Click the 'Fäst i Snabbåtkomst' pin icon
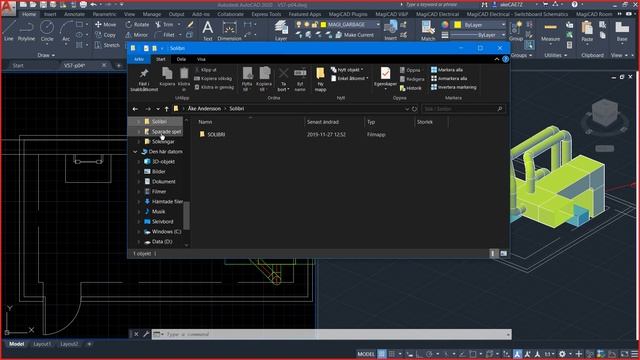The image size is (640, 360). tap(144, 80)
